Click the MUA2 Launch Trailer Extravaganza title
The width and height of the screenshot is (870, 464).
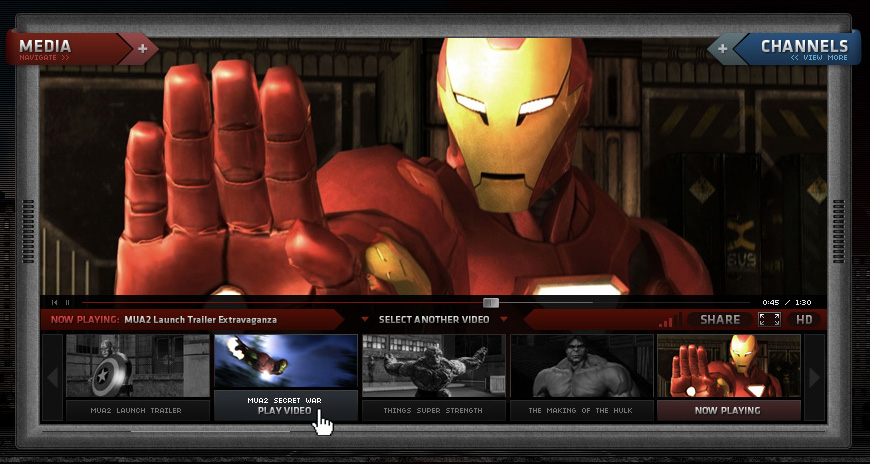[x=200, y=320]
